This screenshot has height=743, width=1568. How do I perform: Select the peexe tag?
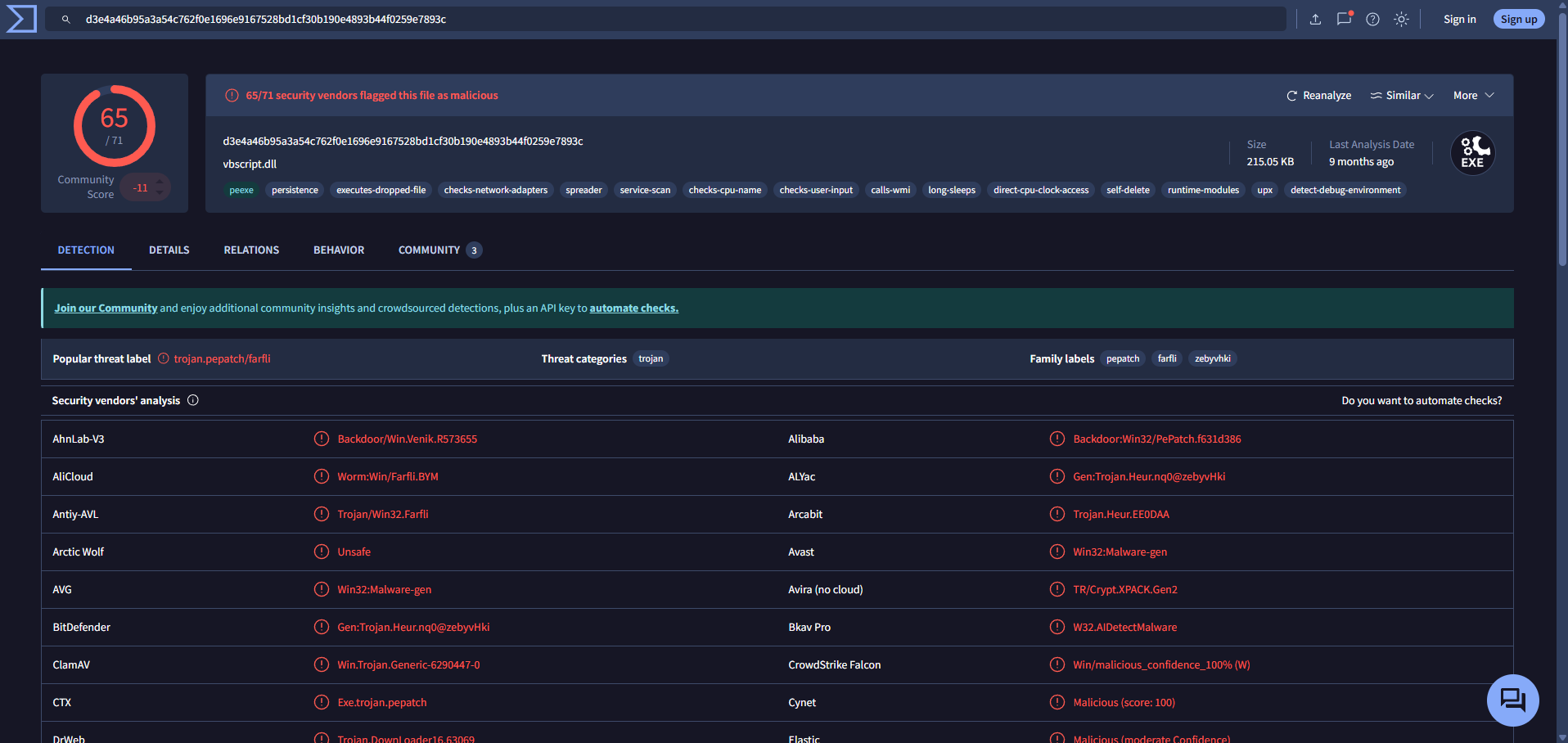[x=241, y=190]
